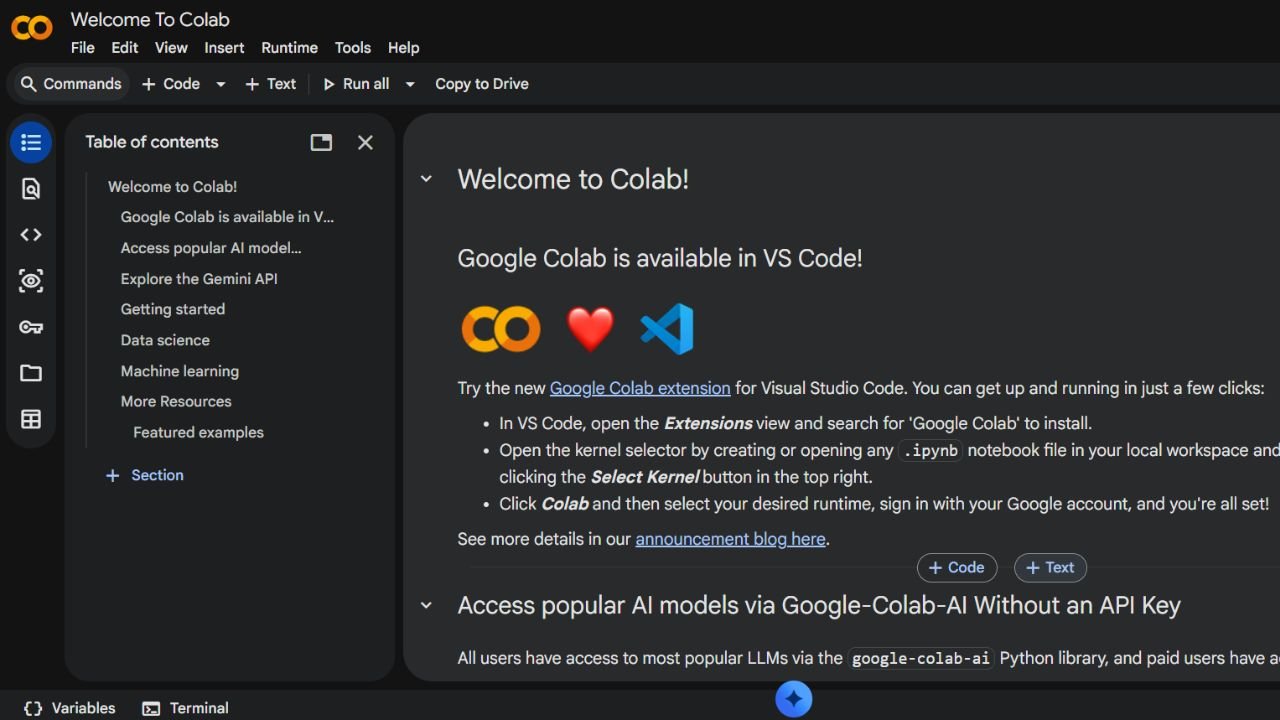Screen dimensions: 1280x720
Task: Pop out Table of contents panel
Action: [x=321, y=142]
